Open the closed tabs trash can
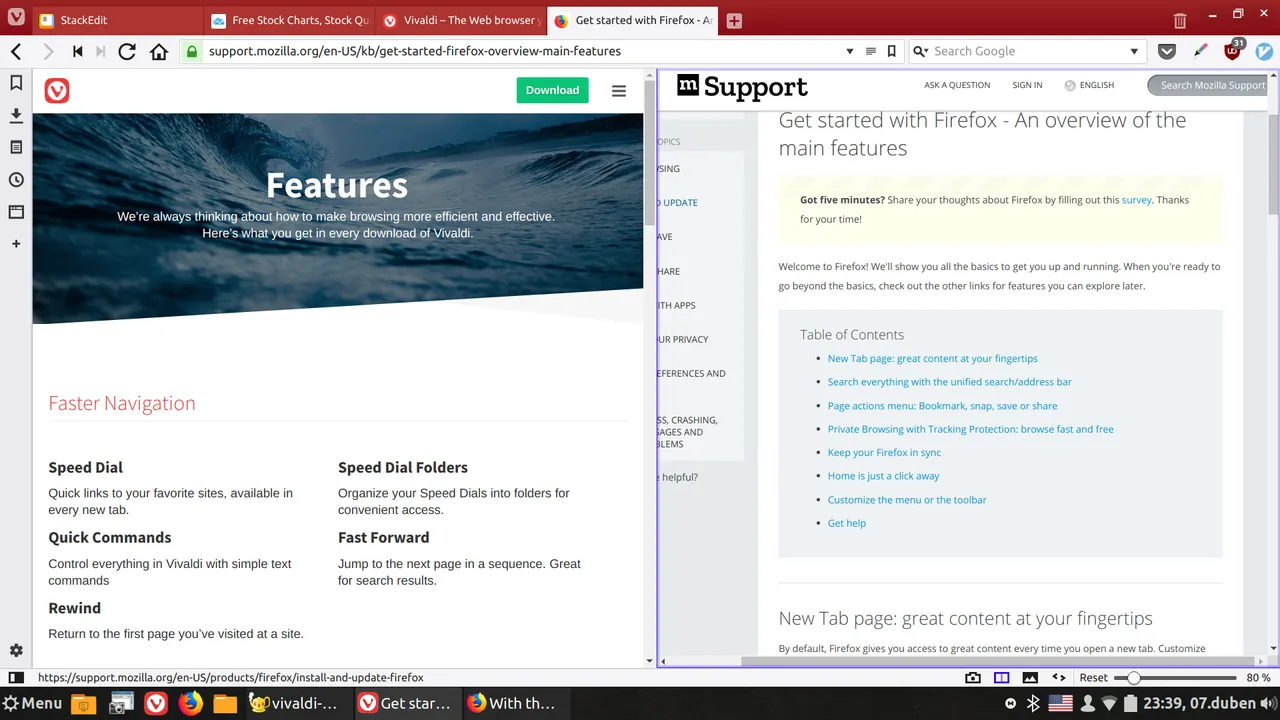Screen dimensions: 1280x720 [1180, 20]
